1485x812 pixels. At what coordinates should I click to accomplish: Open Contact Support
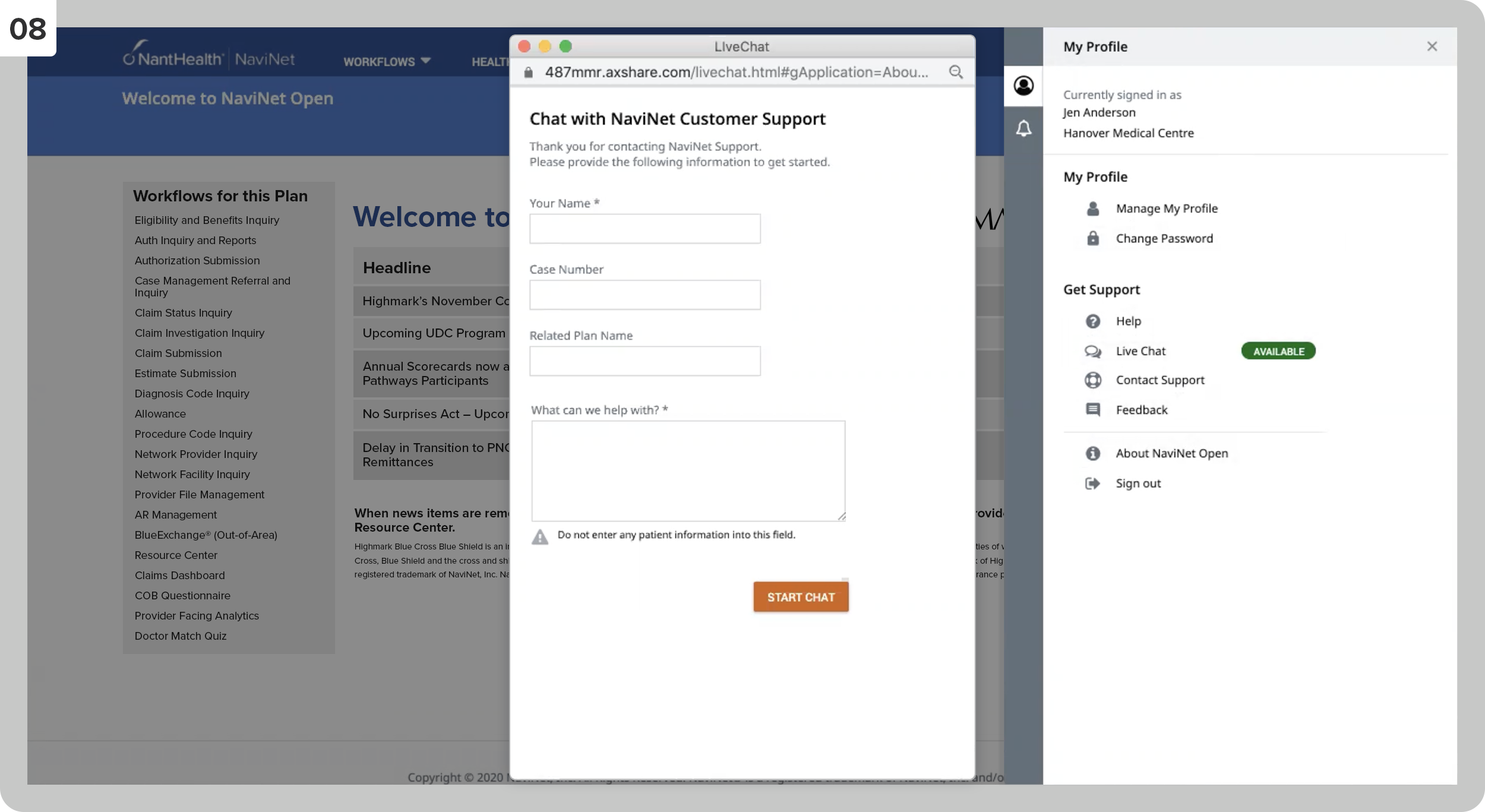point(1160,380)
